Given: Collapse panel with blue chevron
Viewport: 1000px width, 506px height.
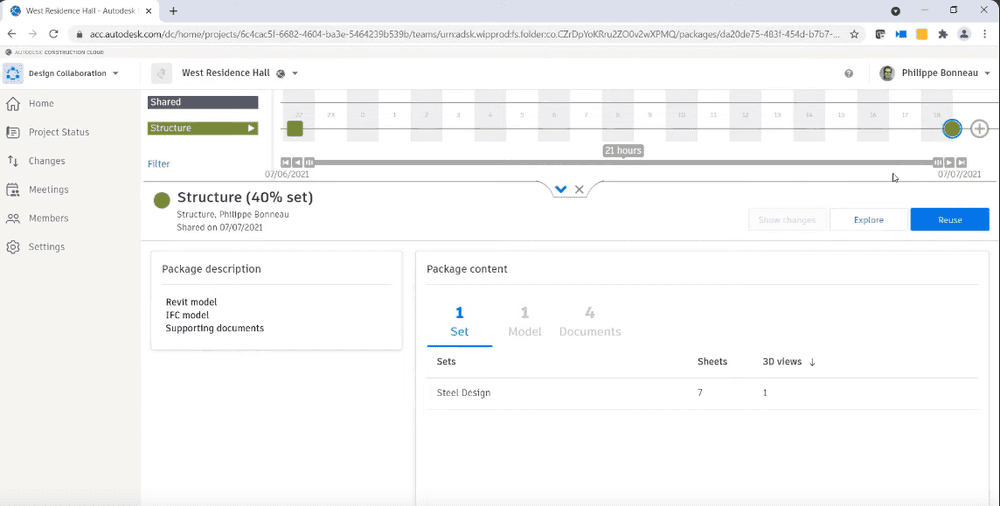Looking at the screenshot, I should tap(561, 189).
